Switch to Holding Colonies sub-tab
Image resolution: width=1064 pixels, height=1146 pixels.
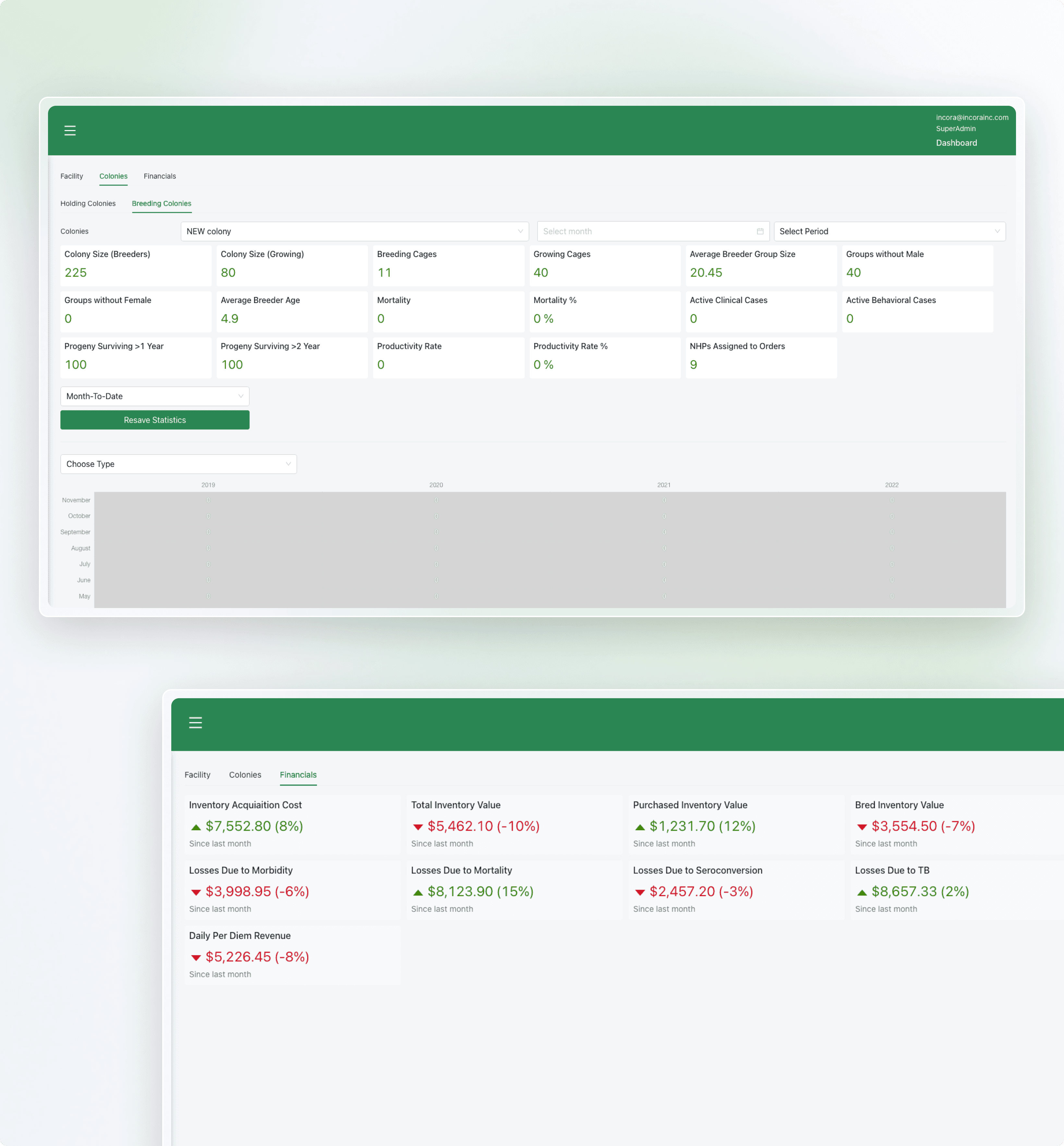point(88,203)
